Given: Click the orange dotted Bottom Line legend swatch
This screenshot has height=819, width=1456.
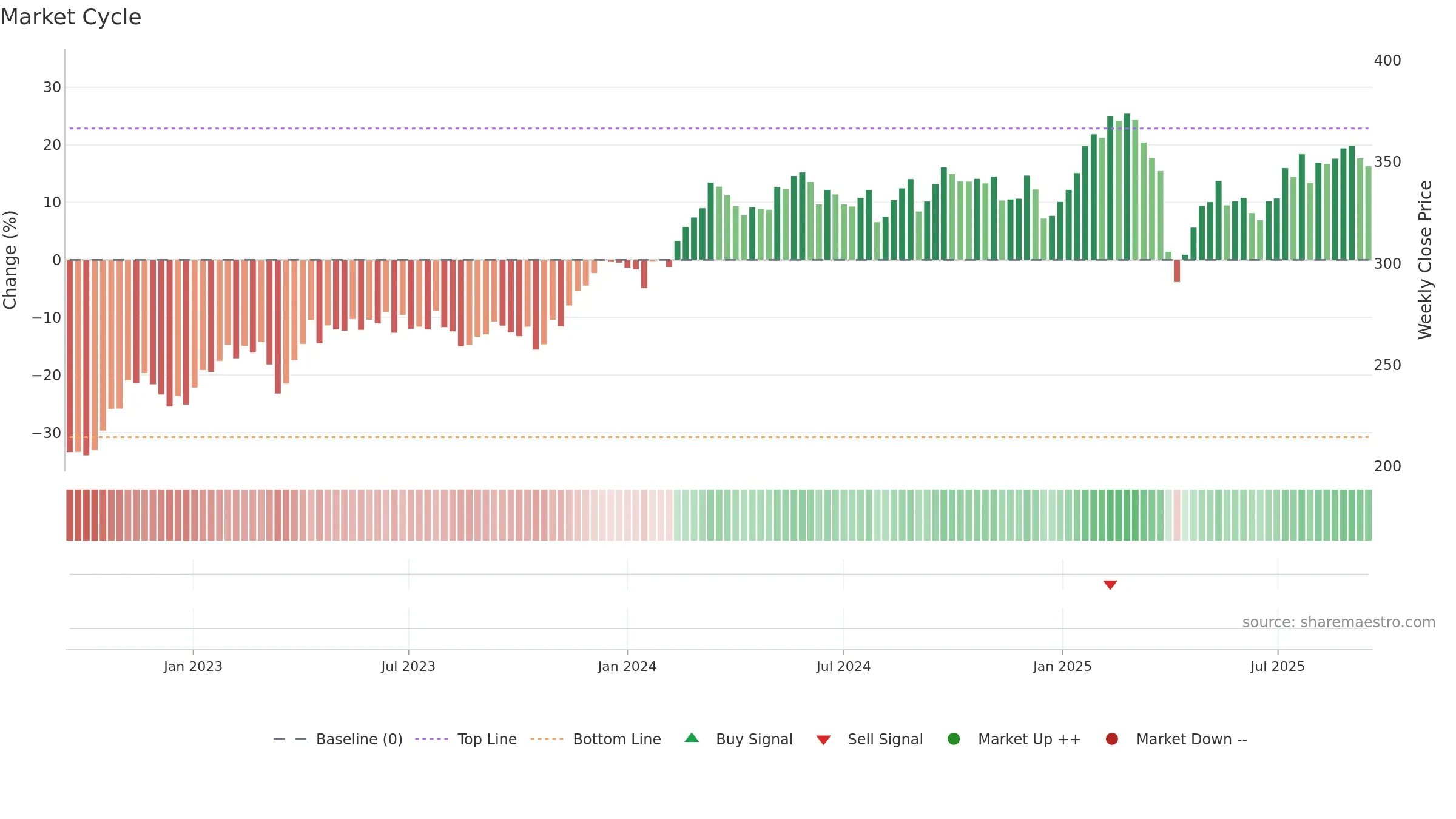Looking at the screenshot, I should [x=547, y=739].
